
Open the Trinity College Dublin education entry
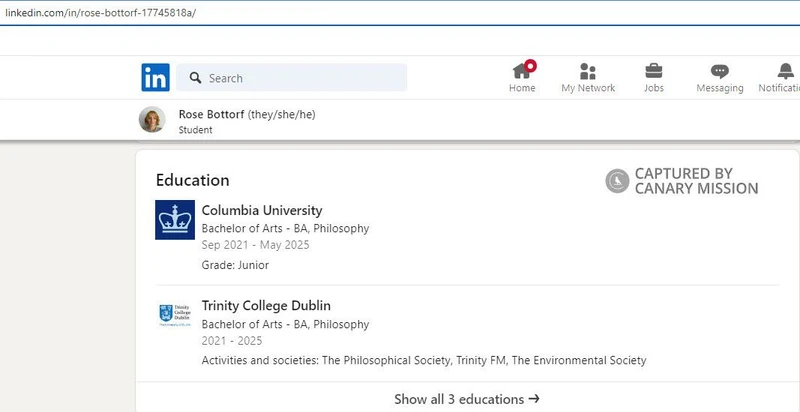266,306
